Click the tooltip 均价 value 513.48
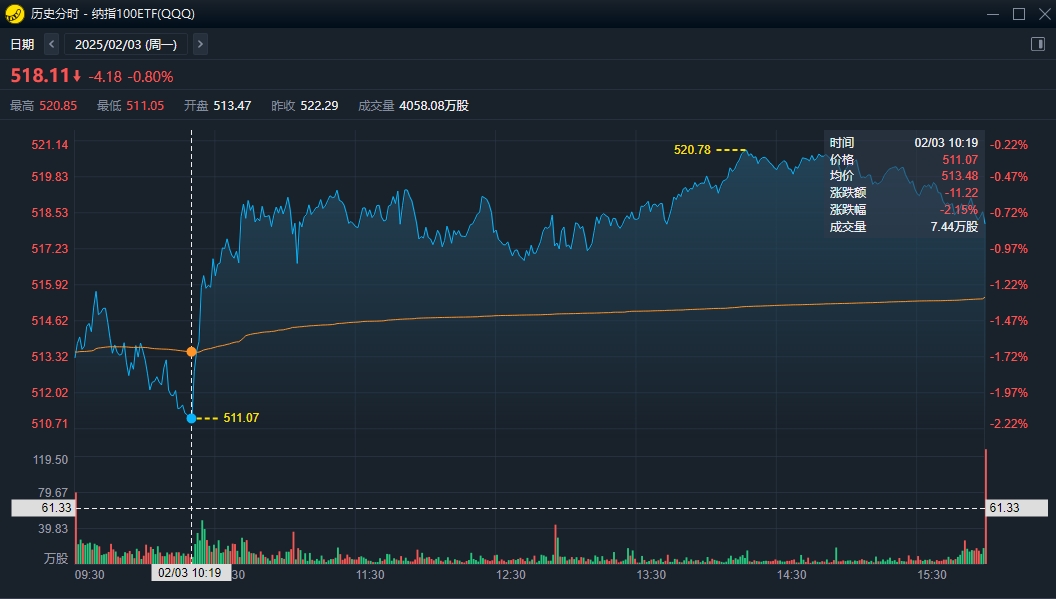 click(x=960, y=176)
